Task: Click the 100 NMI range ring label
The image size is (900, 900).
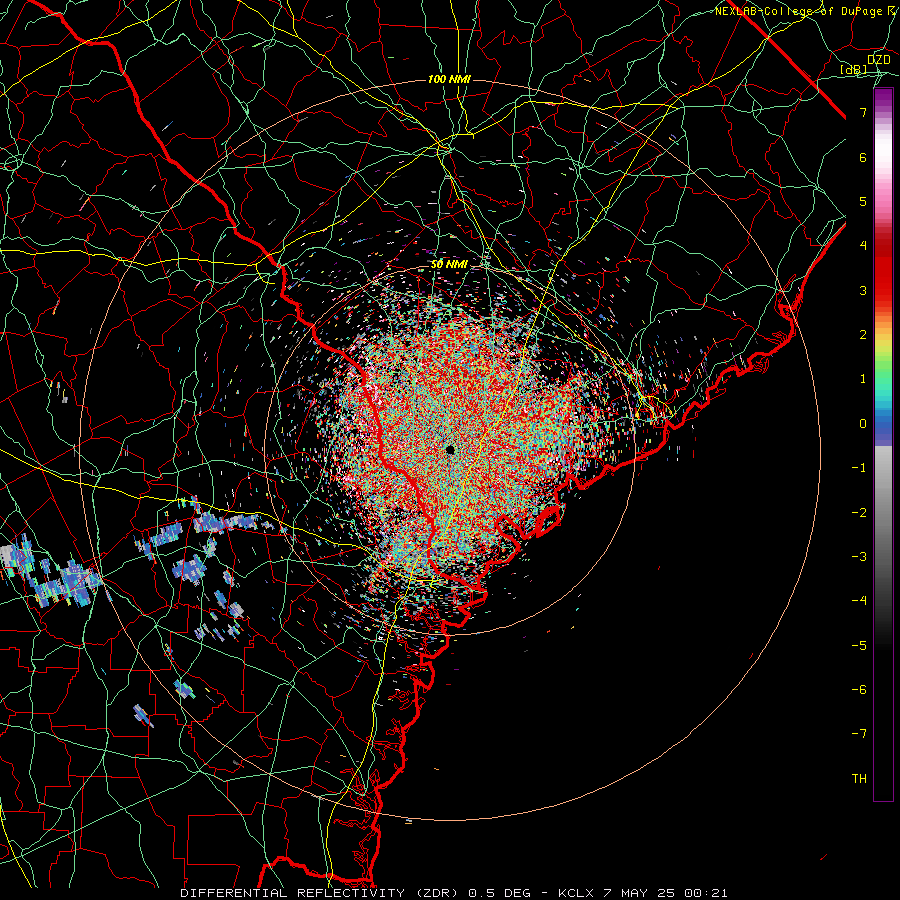Action: click(449, 79)
